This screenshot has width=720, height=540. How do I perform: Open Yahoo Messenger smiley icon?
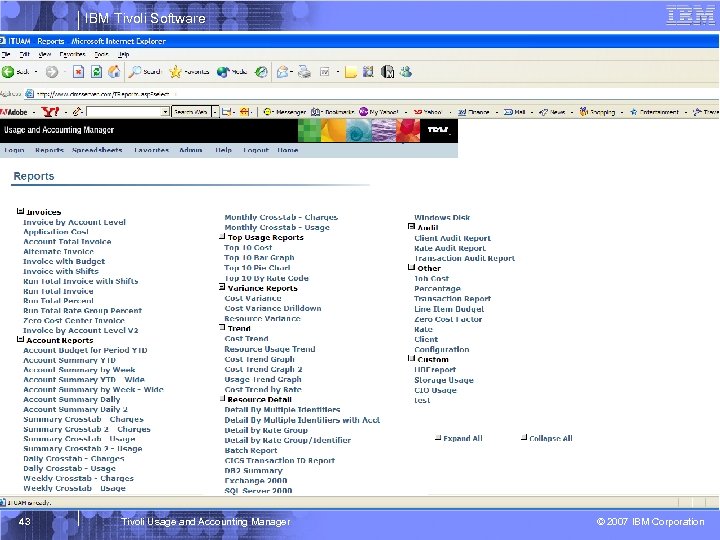[268, 112]
